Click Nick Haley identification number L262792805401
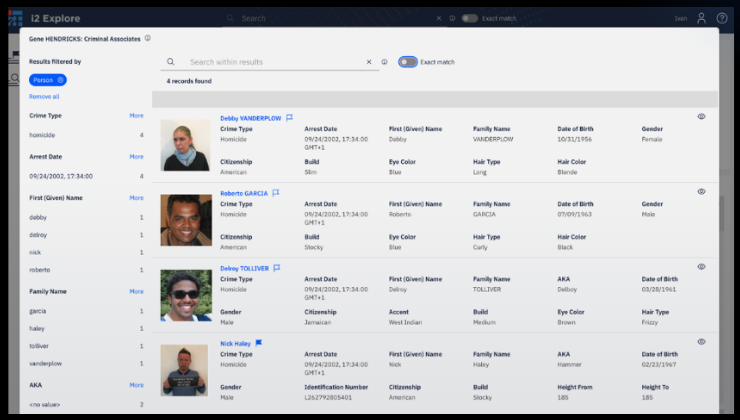This screenshot has width=740, height=420. [328, 397]
